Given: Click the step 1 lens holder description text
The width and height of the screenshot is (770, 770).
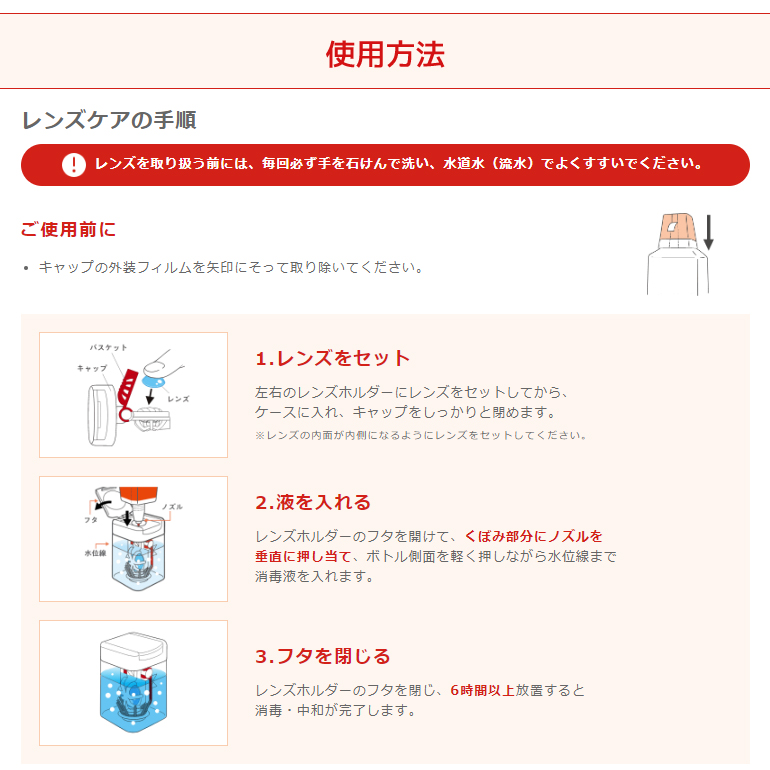Looking at the screenshot, I should point(412,402).
